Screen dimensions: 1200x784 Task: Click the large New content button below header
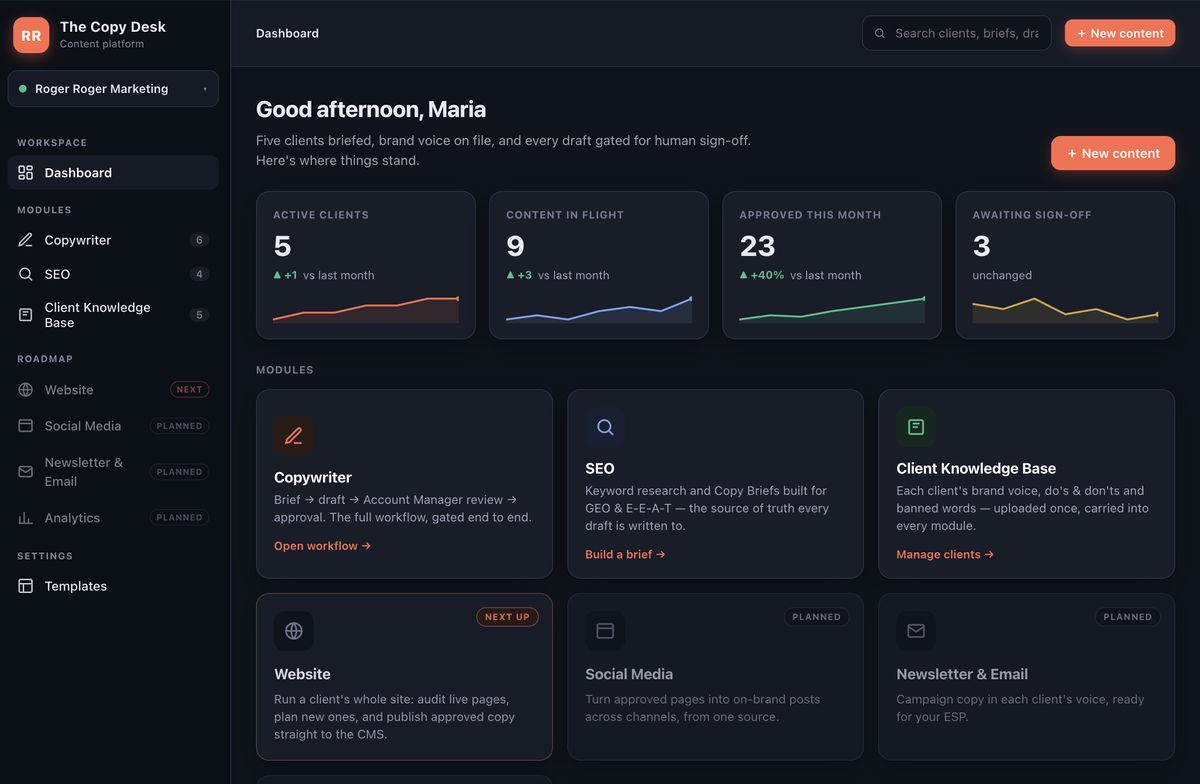[x=1113, y=153]
